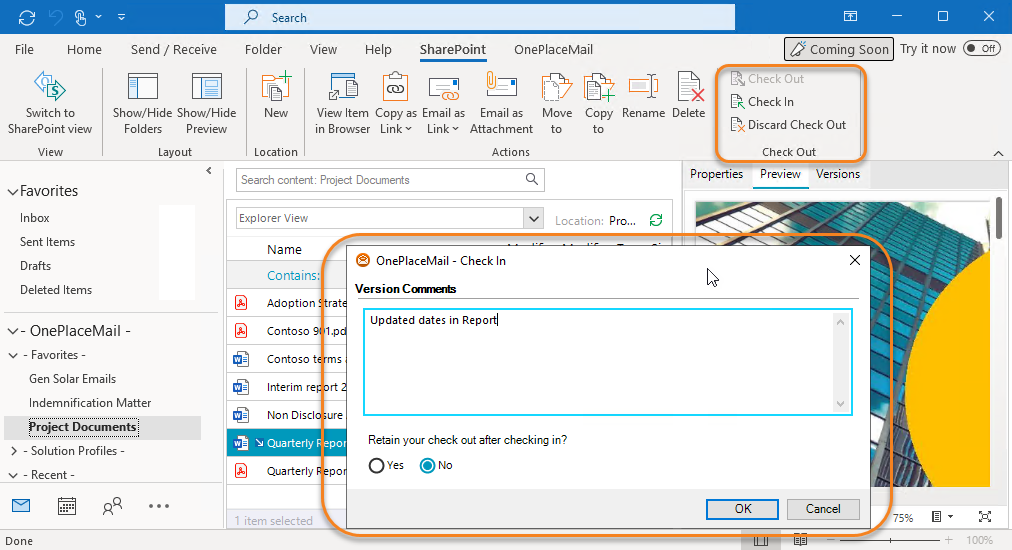Open the Customize Quick Access Toolbar dropdown
This screenshot has height=550, width=1012.
point(121,17)
